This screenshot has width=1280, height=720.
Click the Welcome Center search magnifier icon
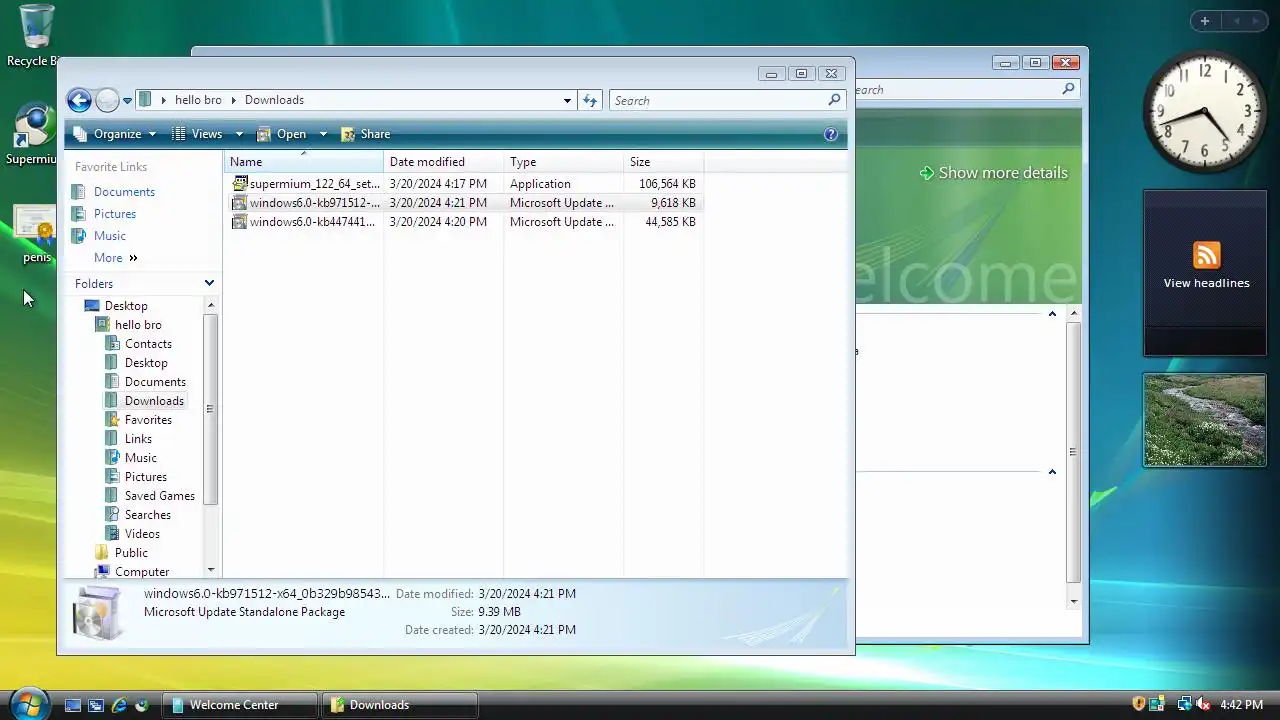coord(1068,89)
